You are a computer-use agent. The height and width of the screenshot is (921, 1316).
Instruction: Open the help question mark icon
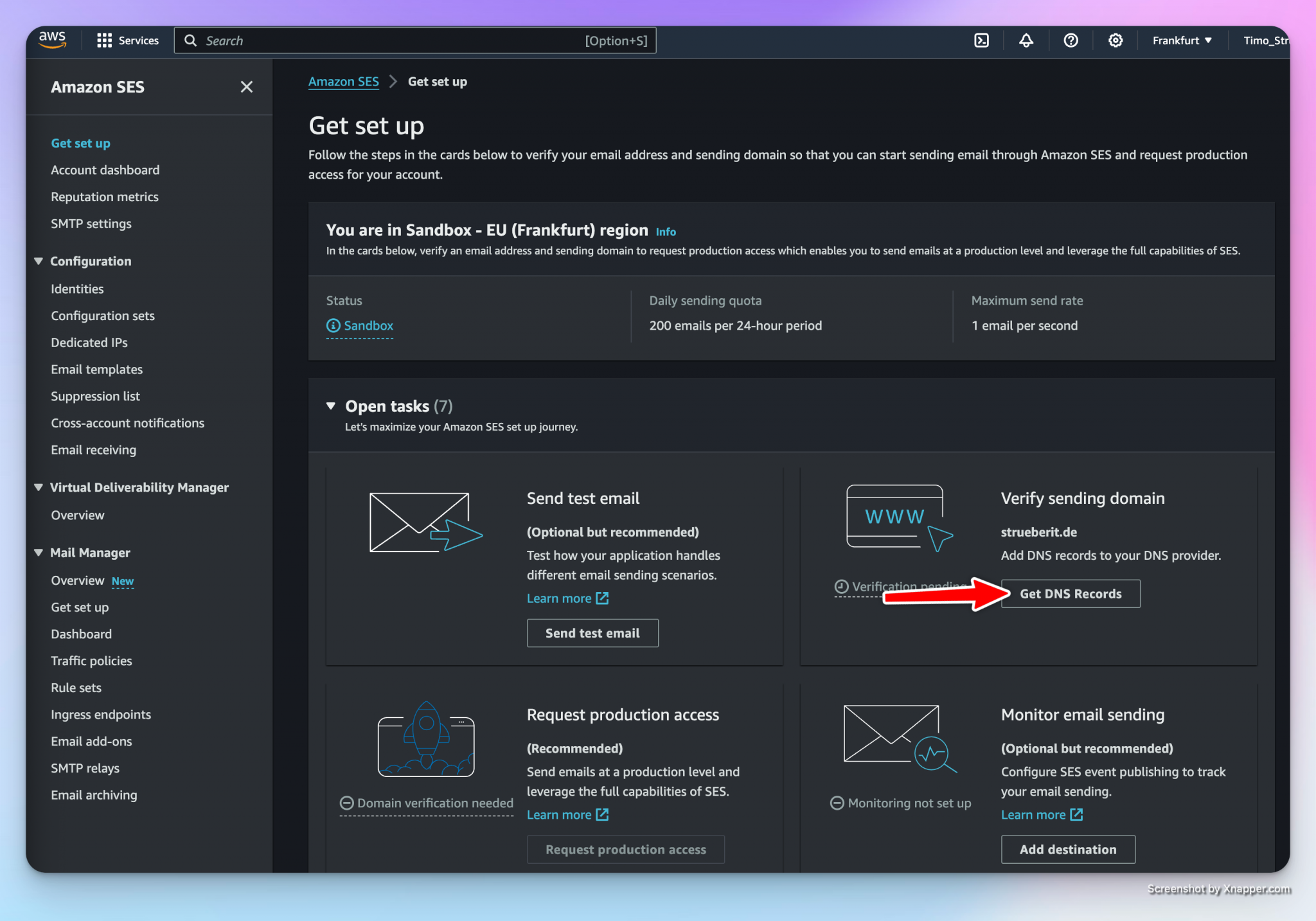pyautogui.click(x=1071, y=40)
